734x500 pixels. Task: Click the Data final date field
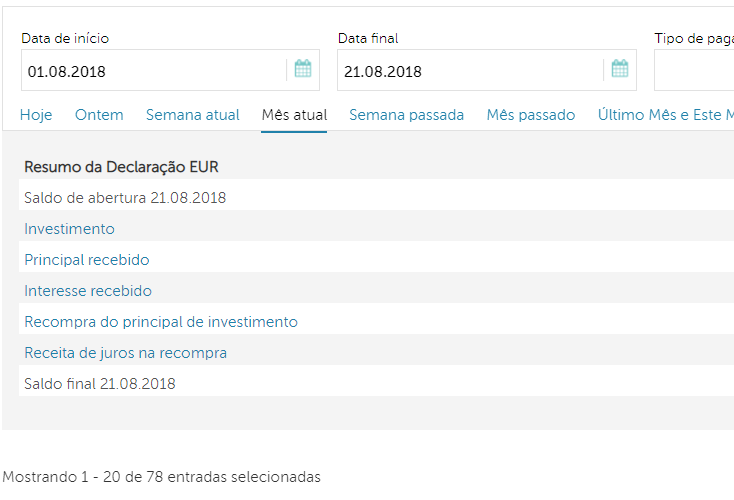tap(470, 71)
